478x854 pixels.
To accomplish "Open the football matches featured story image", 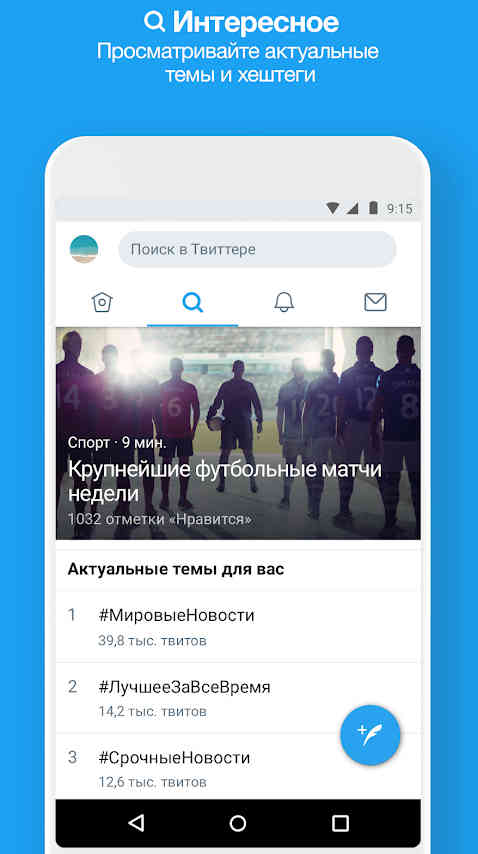I will [x=238, y=434].
